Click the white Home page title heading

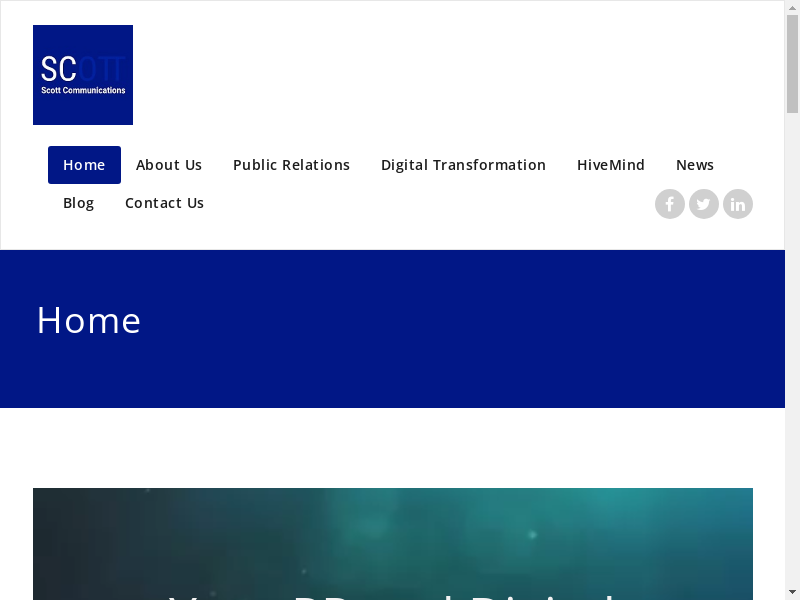coord(89,321)
